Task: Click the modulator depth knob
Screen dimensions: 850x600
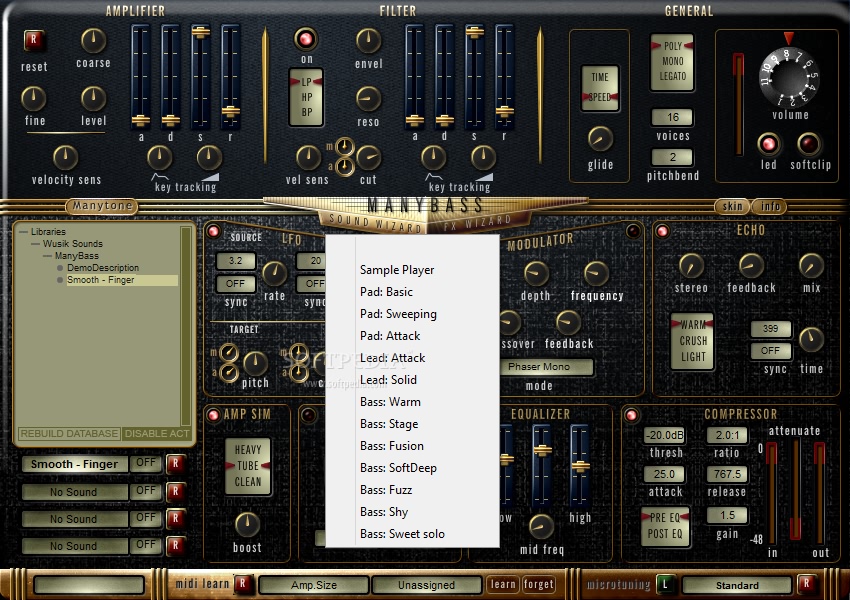Action: pyautogui.click(x=536, y=273)
